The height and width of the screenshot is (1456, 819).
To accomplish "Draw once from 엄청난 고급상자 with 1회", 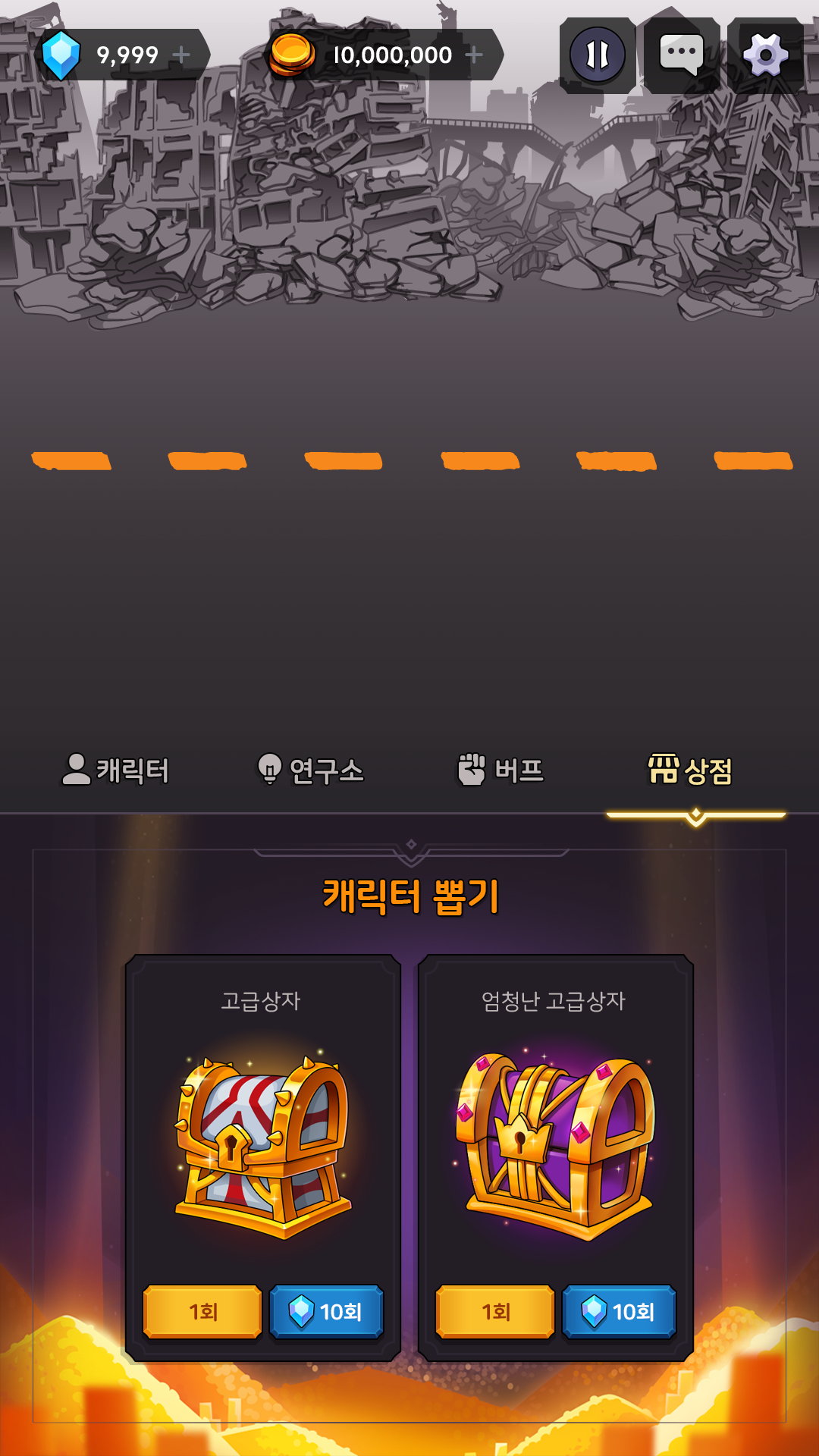I will point(495,1311).
